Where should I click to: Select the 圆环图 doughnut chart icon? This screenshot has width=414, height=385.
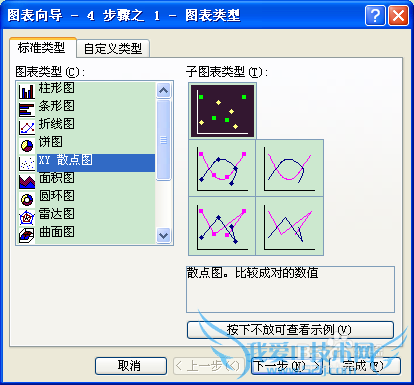pos(27,199)
